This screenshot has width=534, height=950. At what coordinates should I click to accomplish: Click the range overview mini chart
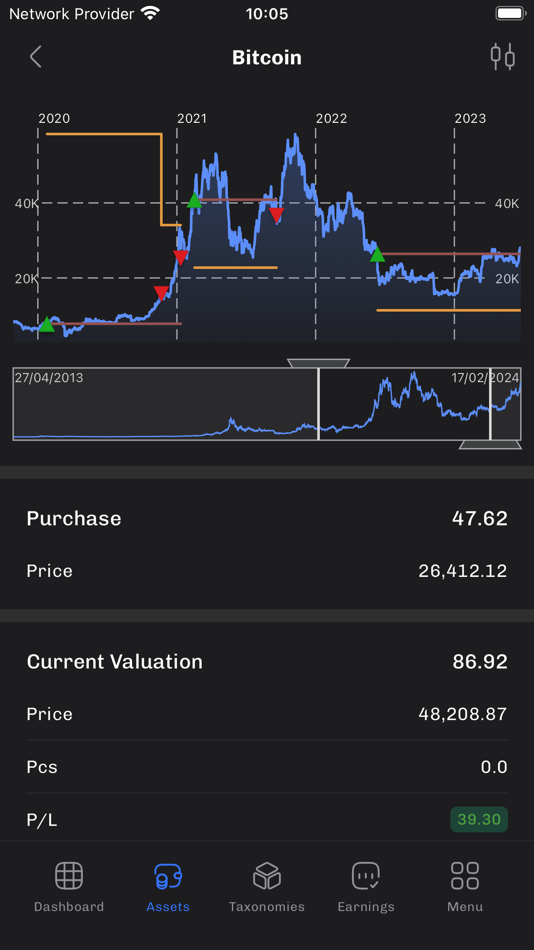click(267, 404)
